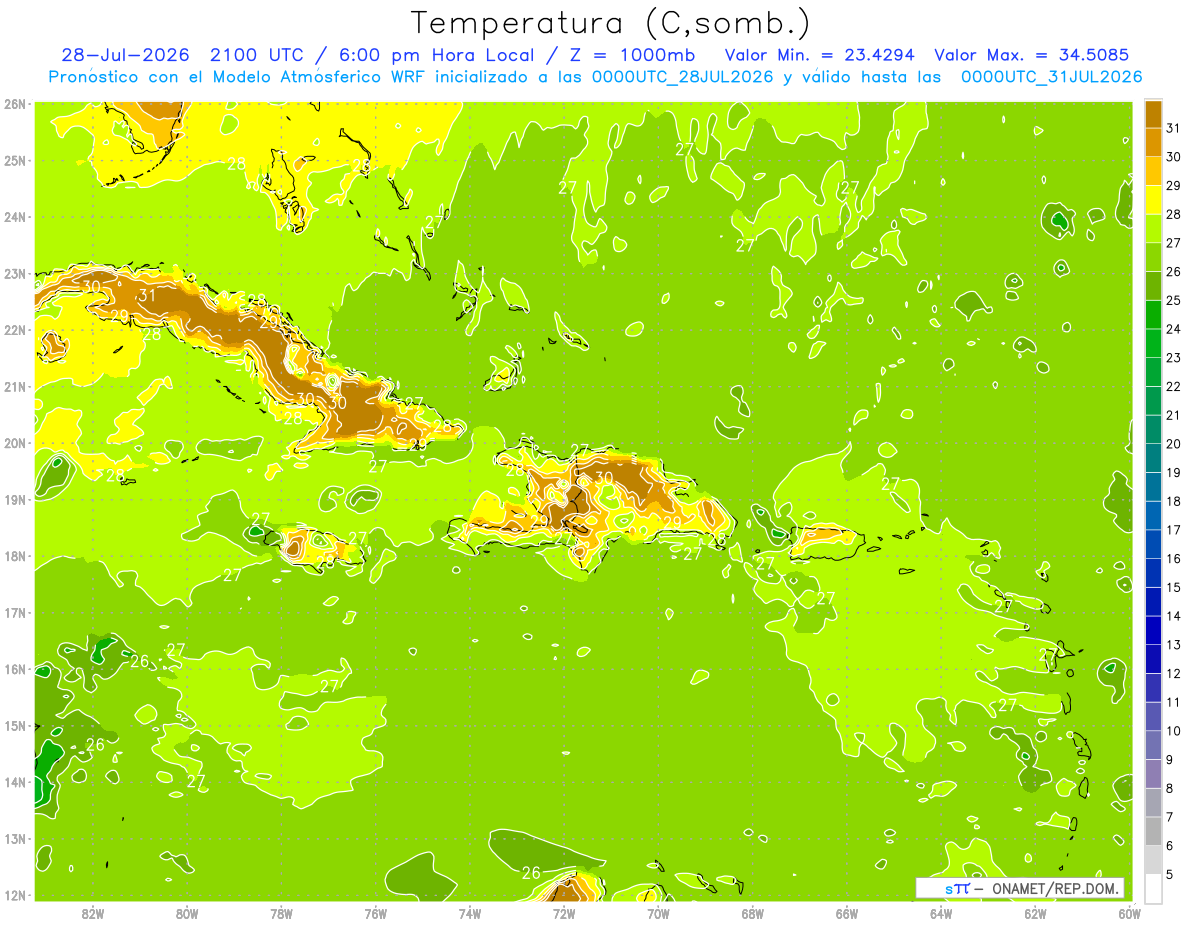This screenshot has height=927, width=1200.
Task: Click the 12N latitude axis label
Action: click(x=14, y=895)
